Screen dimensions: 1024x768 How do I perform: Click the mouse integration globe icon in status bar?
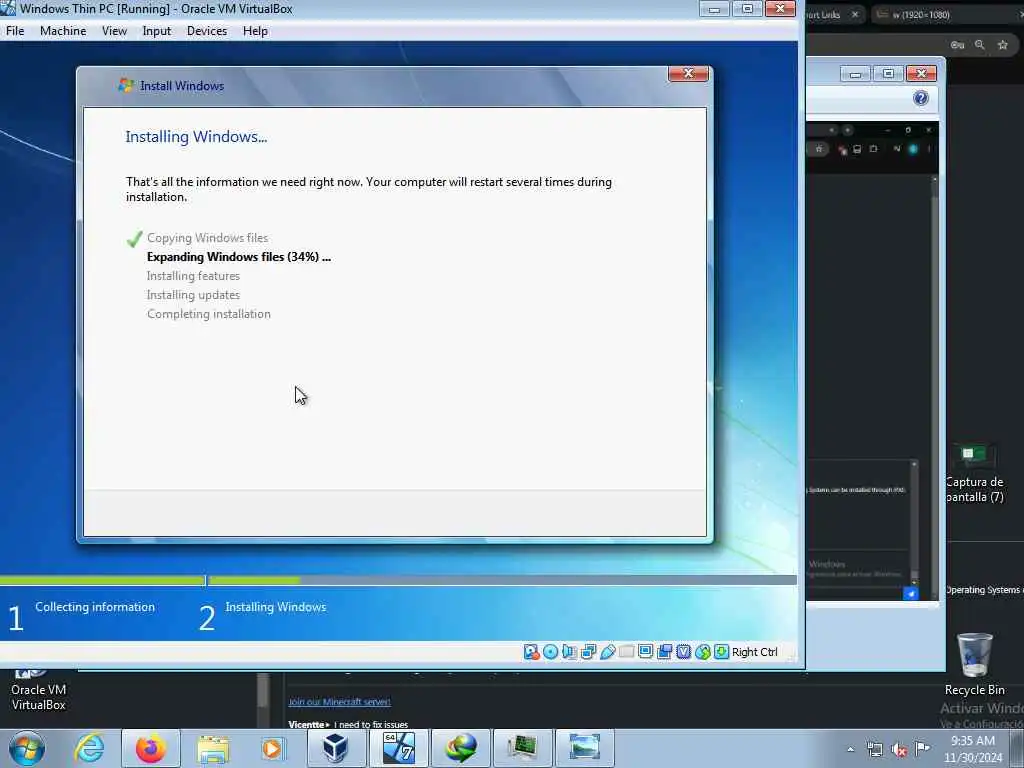click(703, 652)
